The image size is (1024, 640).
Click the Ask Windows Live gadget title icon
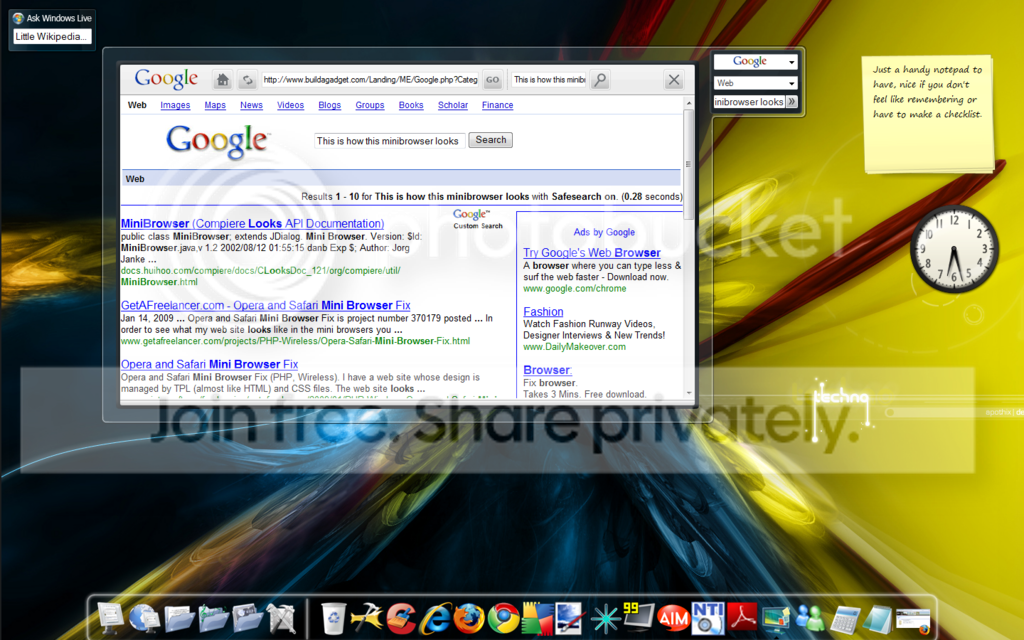pyautogui.click(x=18, y=18)
